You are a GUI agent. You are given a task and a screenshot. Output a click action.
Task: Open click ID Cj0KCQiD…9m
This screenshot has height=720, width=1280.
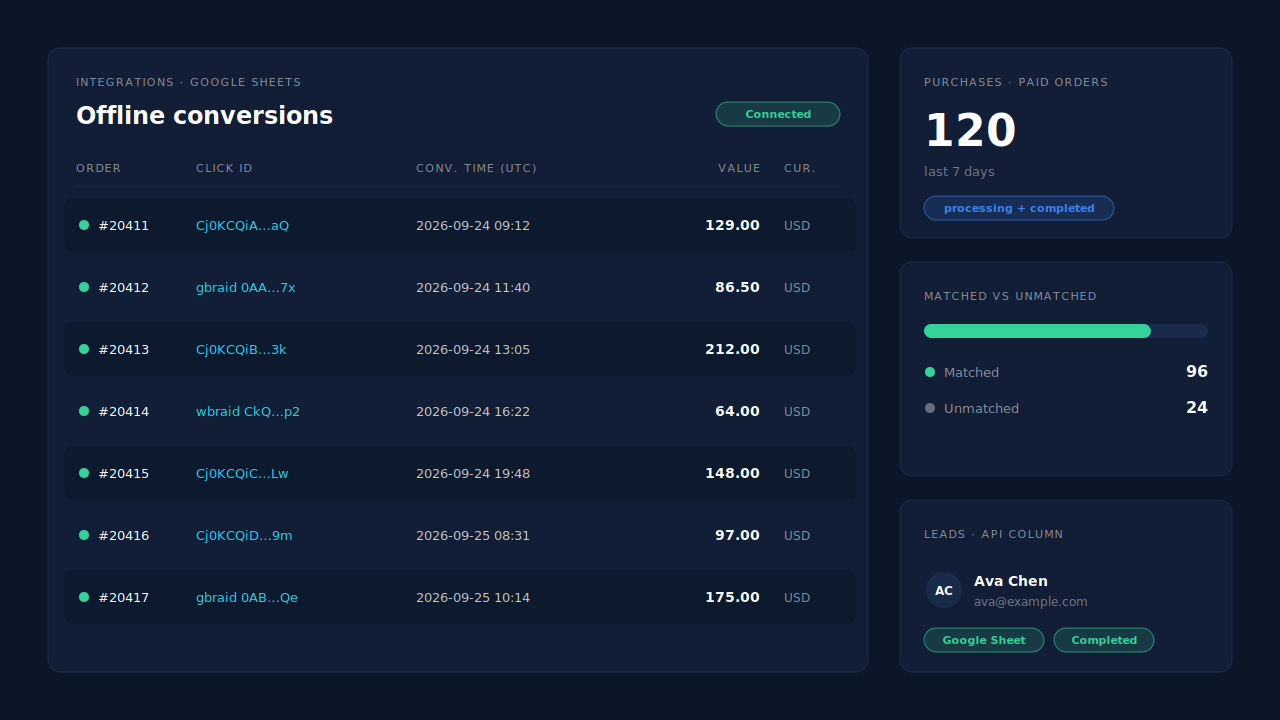[x=244, y=536]
